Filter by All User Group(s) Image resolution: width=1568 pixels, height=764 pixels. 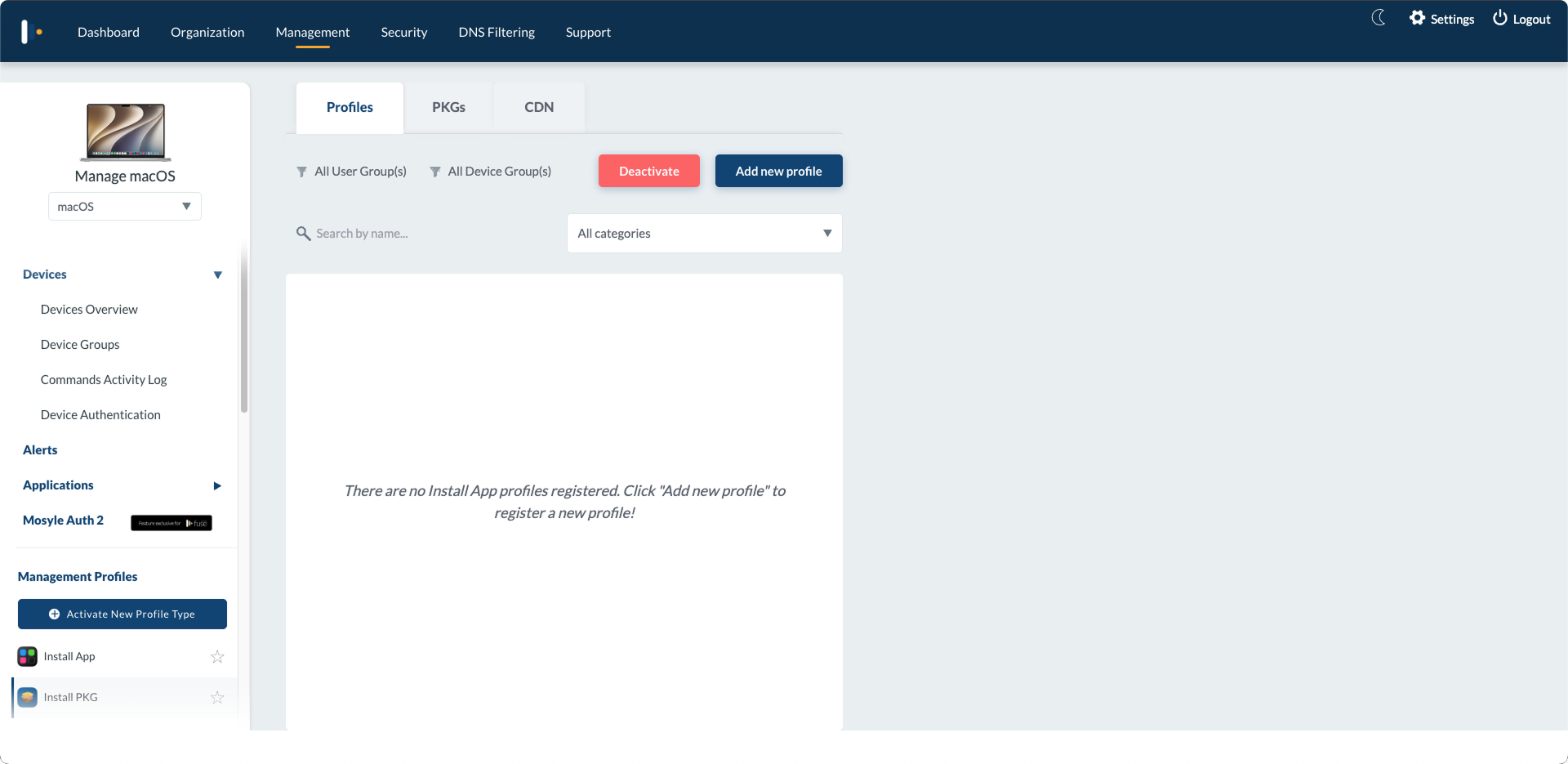coord(360,172)
